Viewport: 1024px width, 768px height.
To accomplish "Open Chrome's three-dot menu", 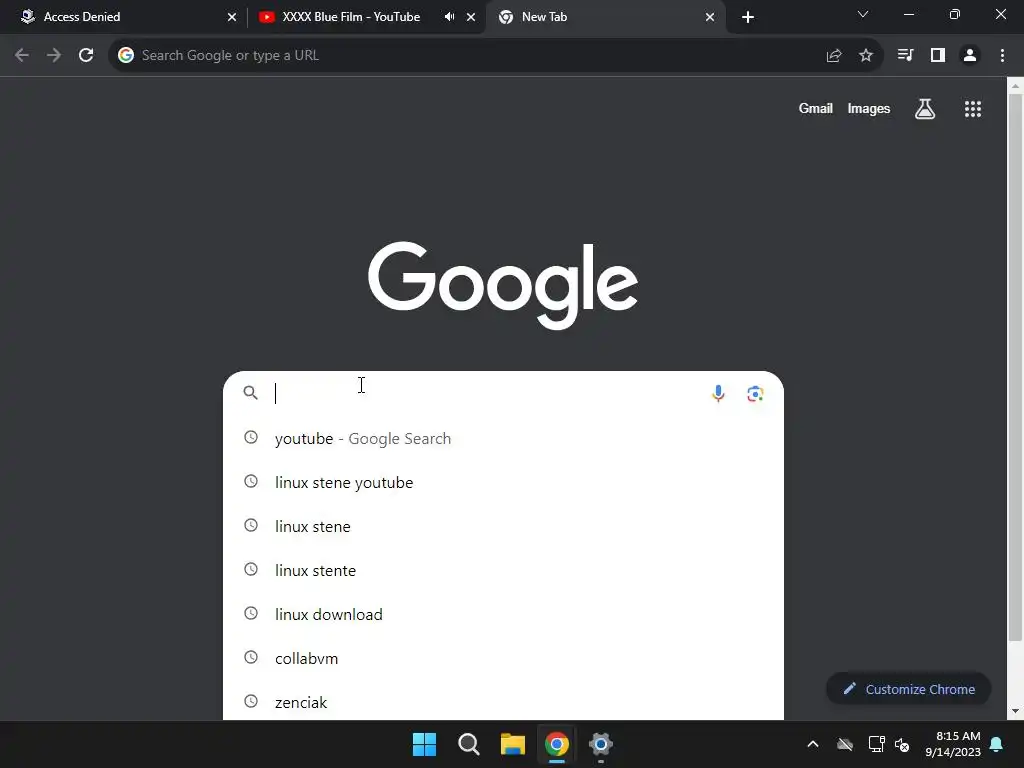I will (x=1002, y=56).
